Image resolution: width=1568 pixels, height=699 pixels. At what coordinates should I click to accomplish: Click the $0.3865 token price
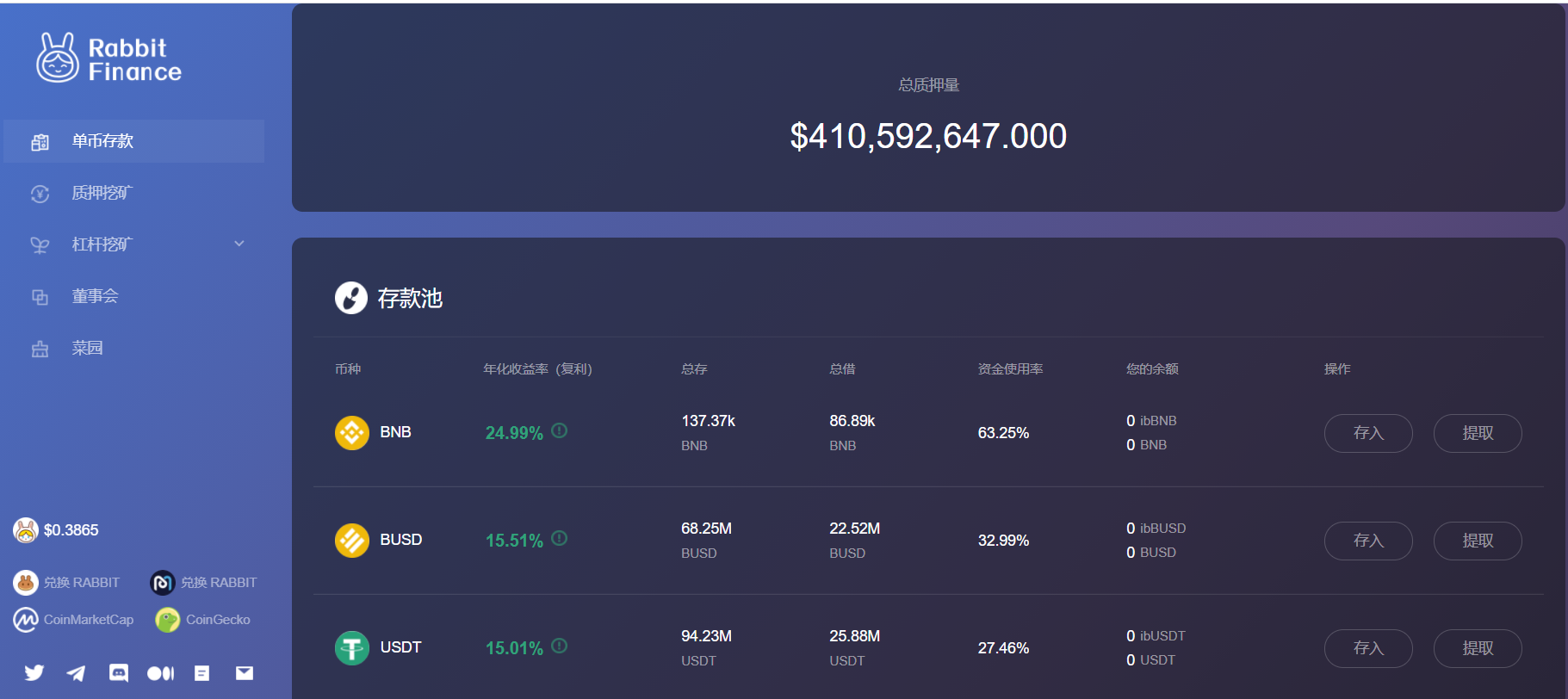[x=71, y=530]
